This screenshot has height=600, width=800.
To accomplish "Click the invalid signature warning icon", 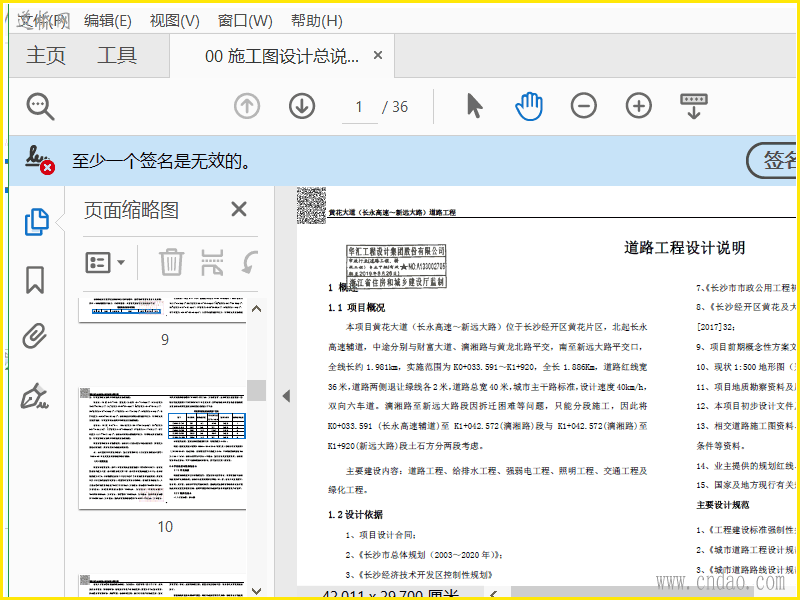I will [39, 160].
